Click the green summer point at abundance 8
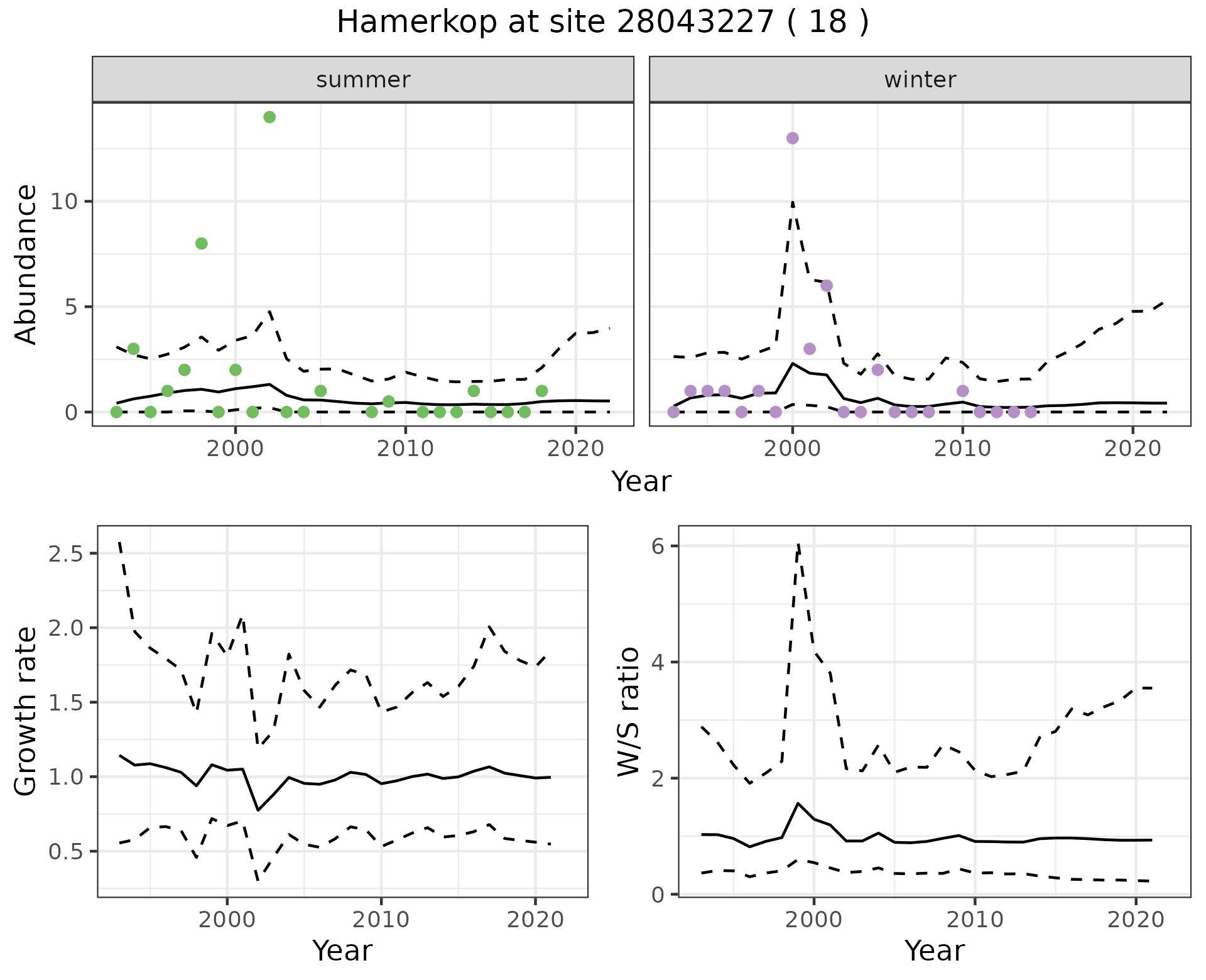The image size is (1206, 980). 201,244
